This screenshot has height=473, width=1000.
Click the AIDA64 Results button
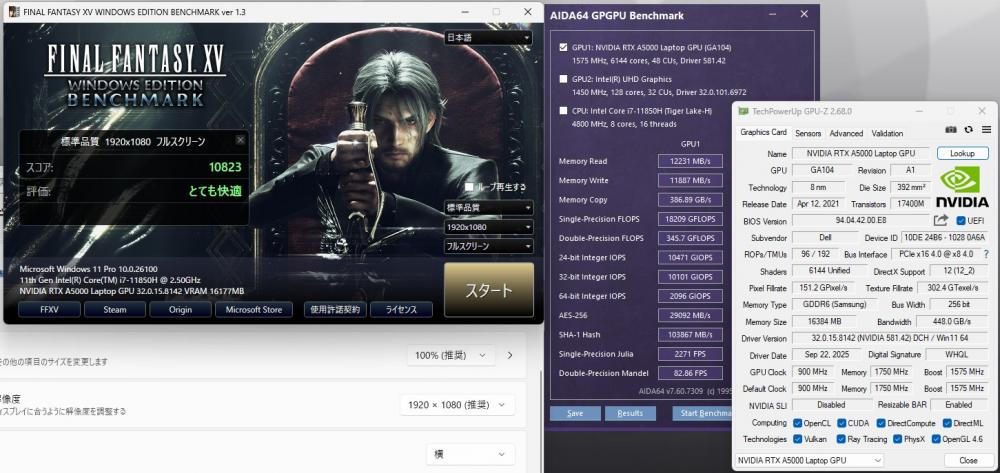click(630, 413)
